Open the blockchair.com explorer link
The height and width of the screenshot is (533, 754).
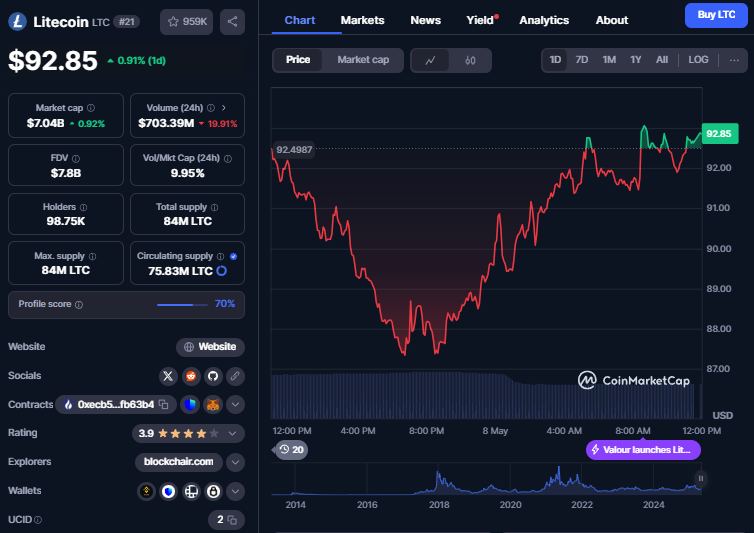pos(178,462)
